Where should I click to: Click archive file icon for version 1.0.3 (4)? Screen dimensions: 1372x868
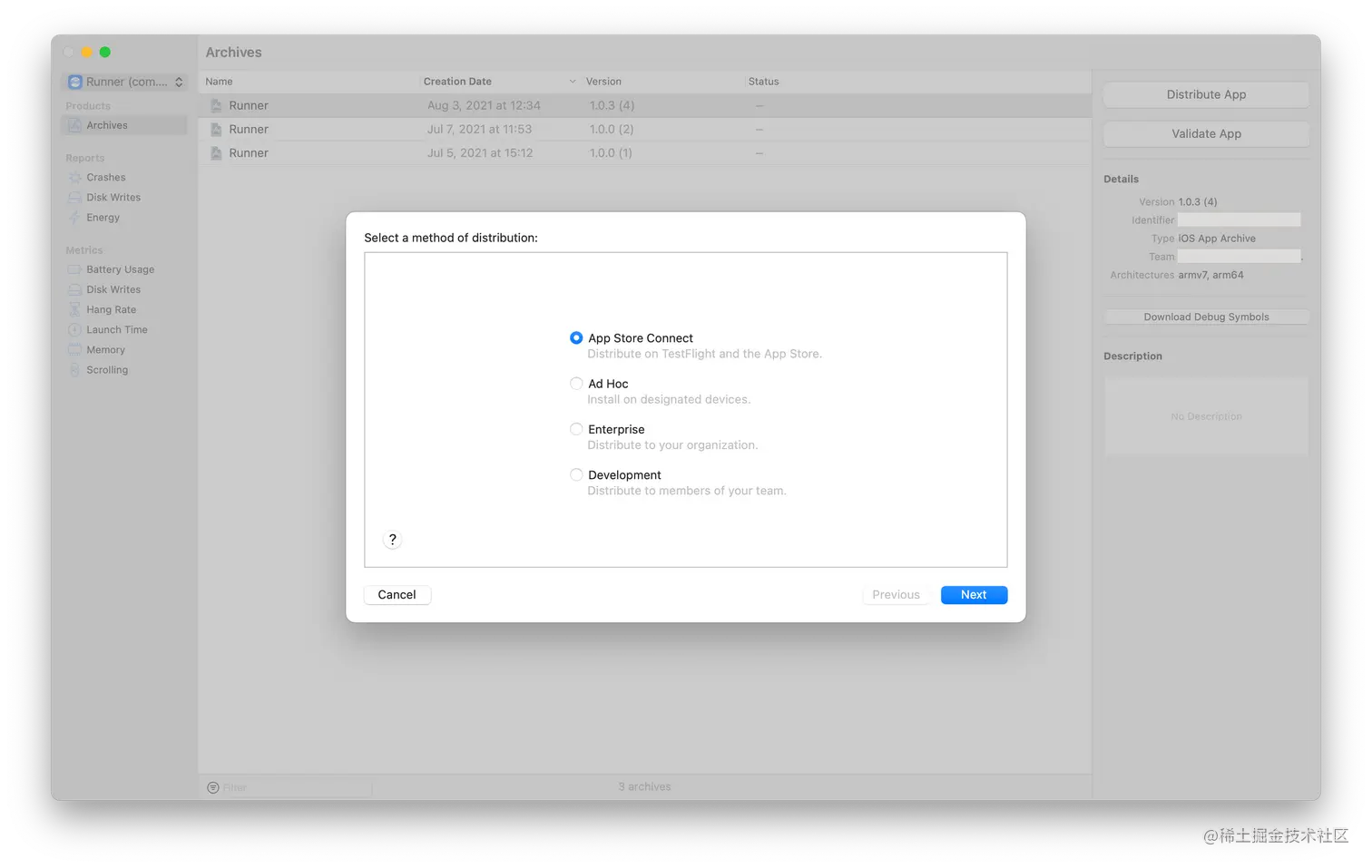click(216, 105)
